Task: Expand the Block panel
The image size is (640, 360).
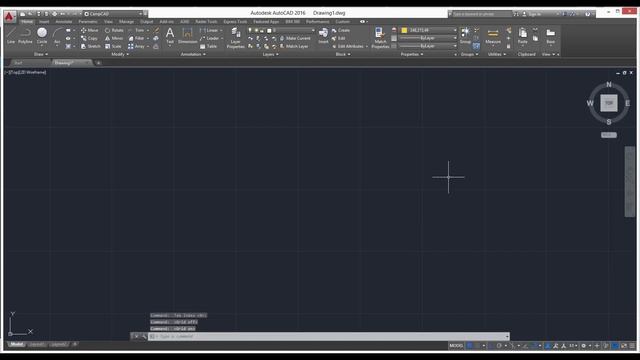Action: (x=343, y=54)
